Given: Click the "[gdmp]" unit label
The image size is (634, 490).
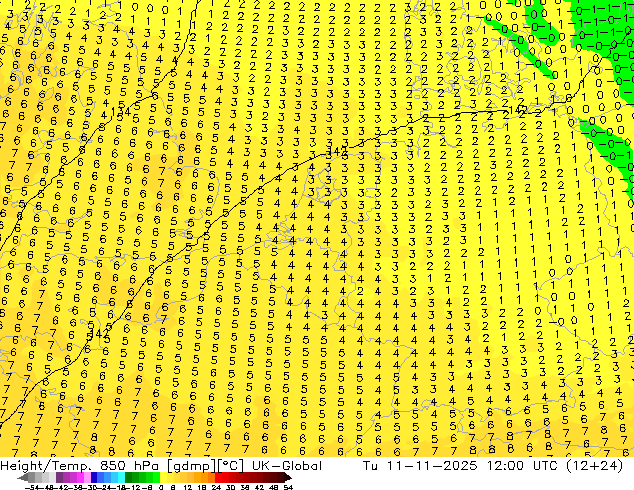Looking at the screenshot, I should (x=190, y=466).
